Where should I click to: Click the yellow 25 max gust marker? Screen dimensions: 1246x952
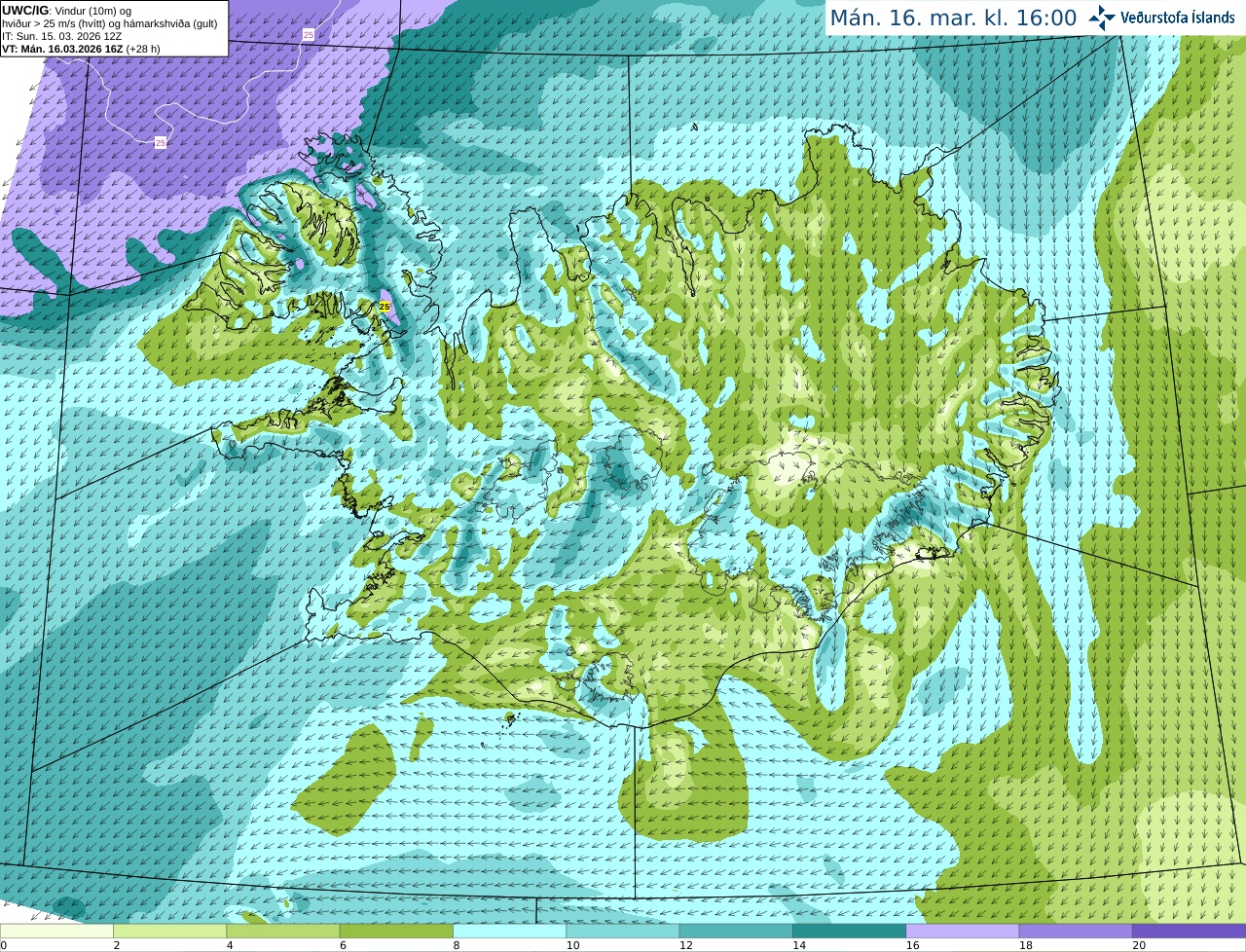coord(385,307)
